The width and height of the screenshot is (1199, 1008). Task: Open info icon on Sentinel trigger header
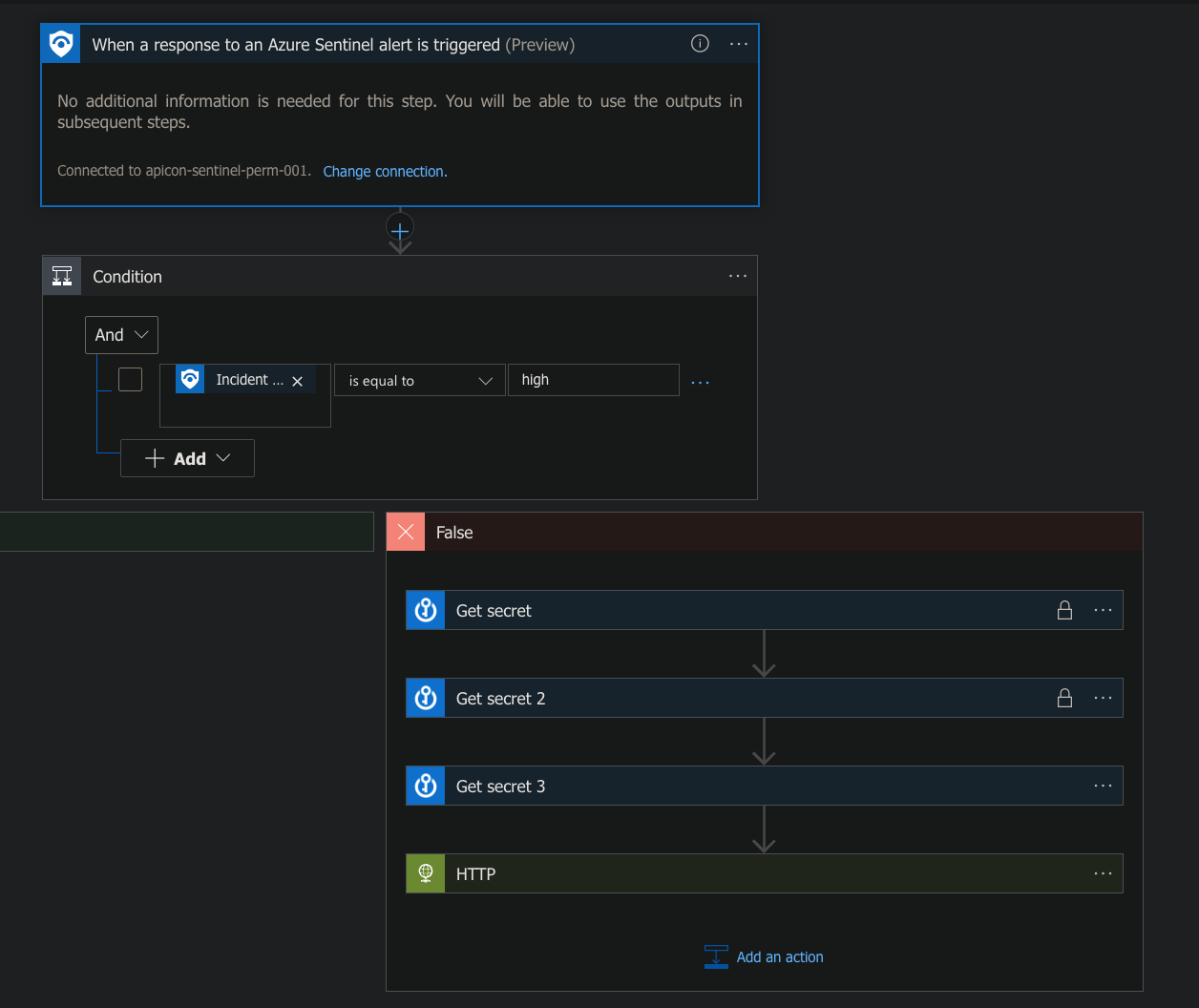[x=700, y=44]
